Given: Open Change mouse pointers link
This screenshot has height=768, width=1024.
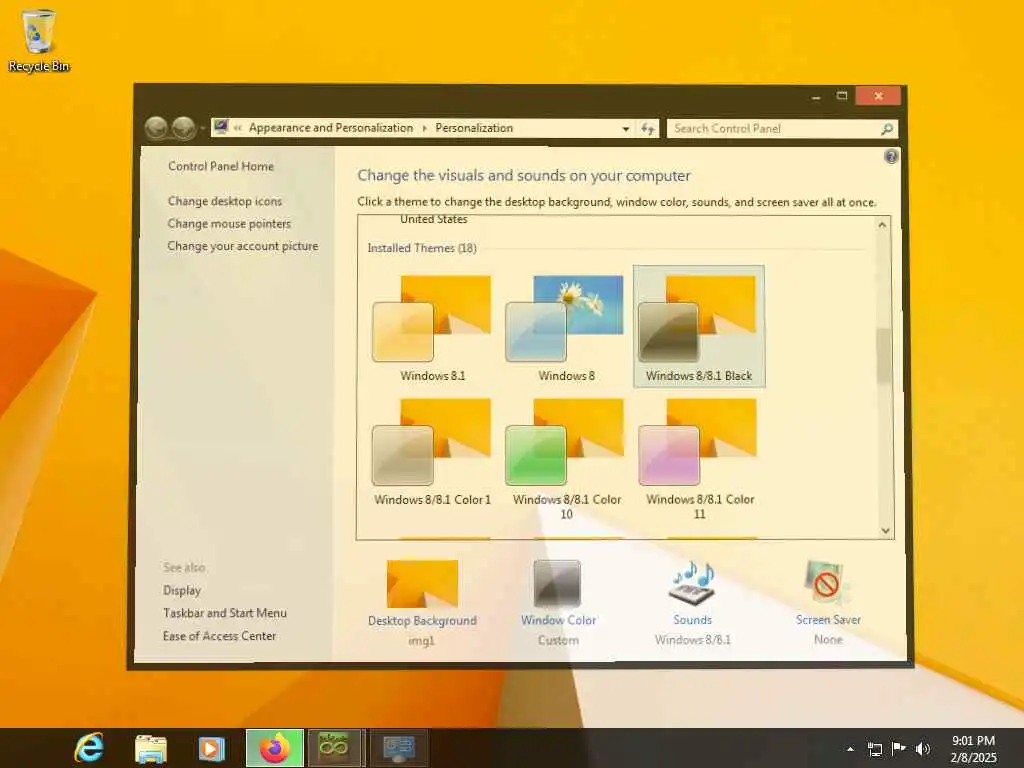Looking at the screenshot, I should click(x=229, y=223).
